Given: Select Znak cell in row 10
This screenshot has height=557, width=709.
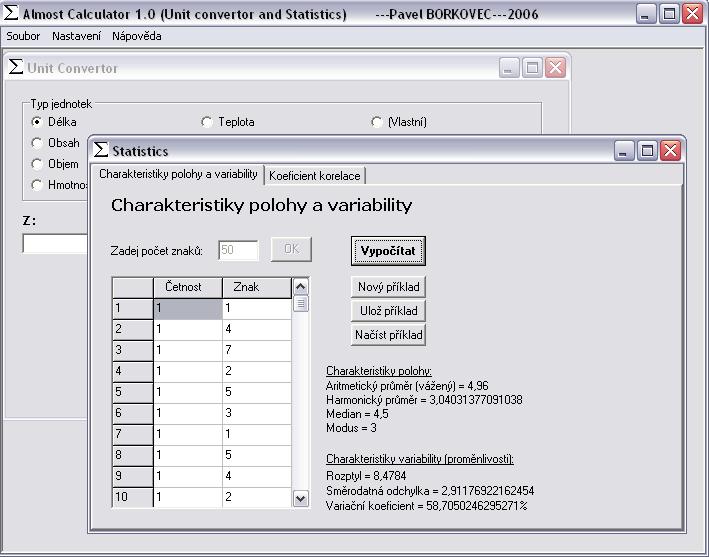Looking at the screenshot, I should click(x=257, y=497).
